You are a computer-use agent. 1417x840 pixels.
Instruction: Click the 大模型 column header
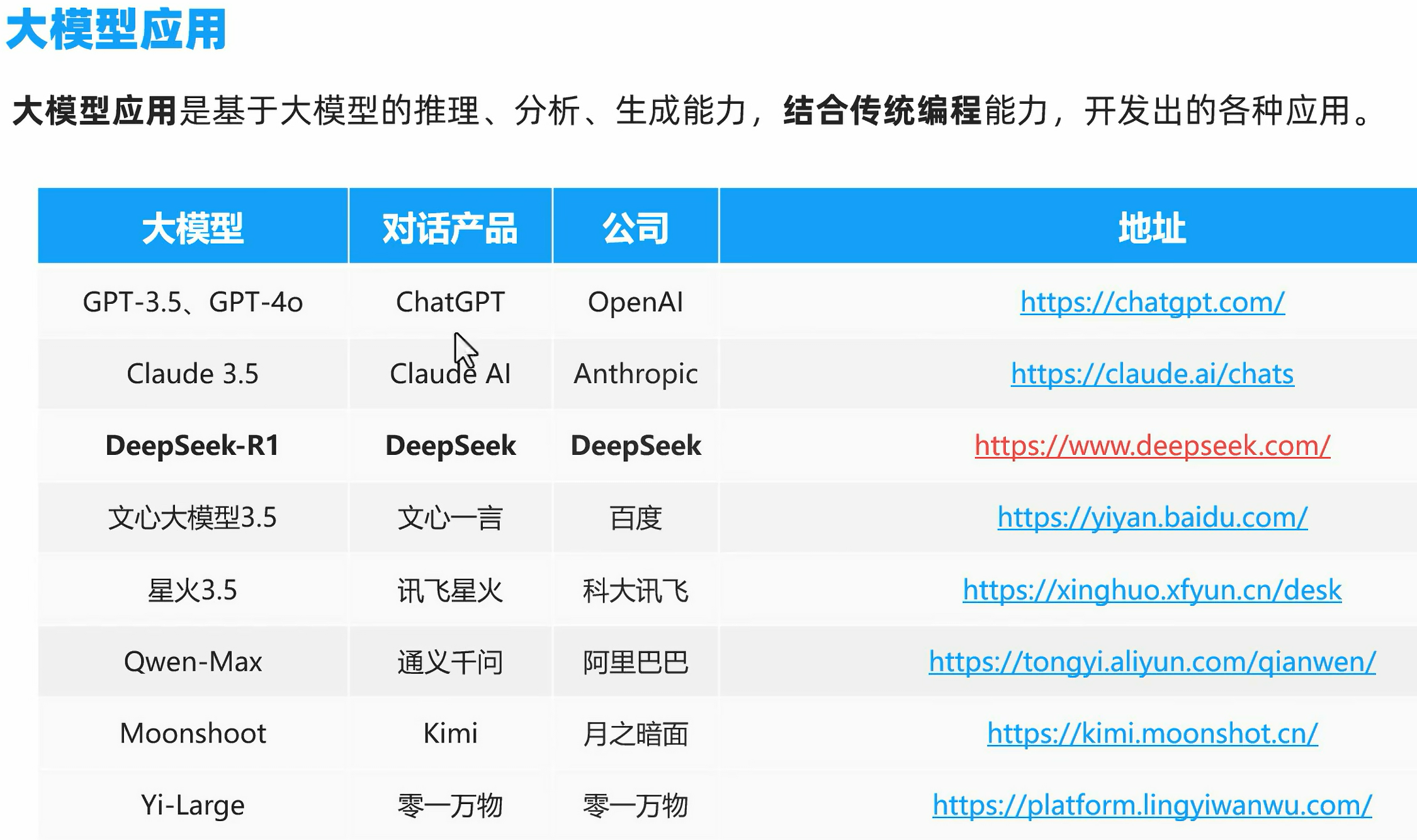coord(193,228)
